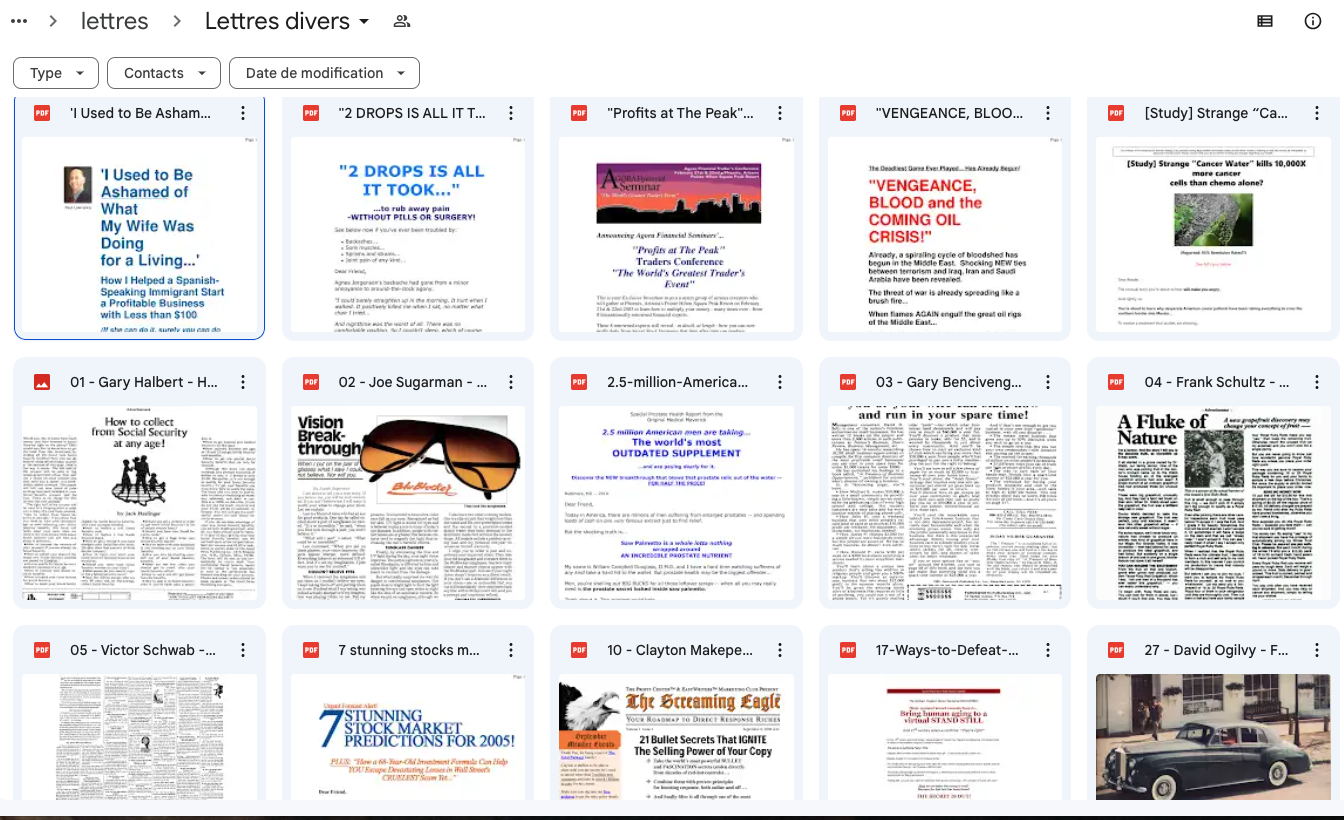This screenshot has height=820, width=1344.
Task: Go to the lettres parent folder
Action: 115,21
